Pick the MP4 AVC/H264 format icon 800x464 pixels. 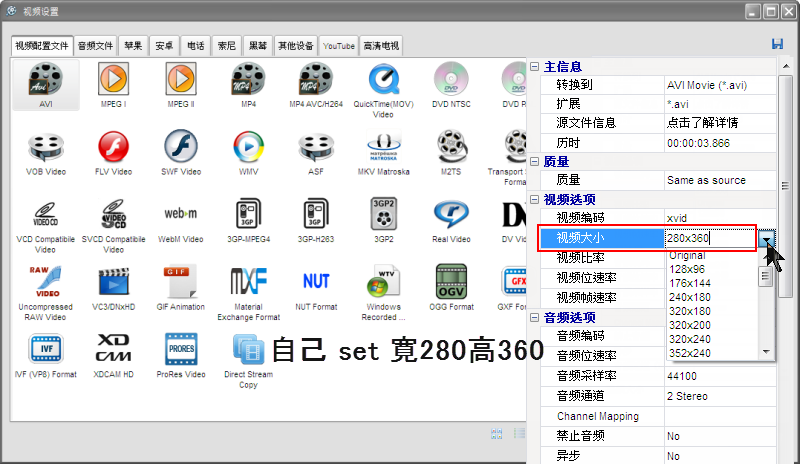pos(316,79)
